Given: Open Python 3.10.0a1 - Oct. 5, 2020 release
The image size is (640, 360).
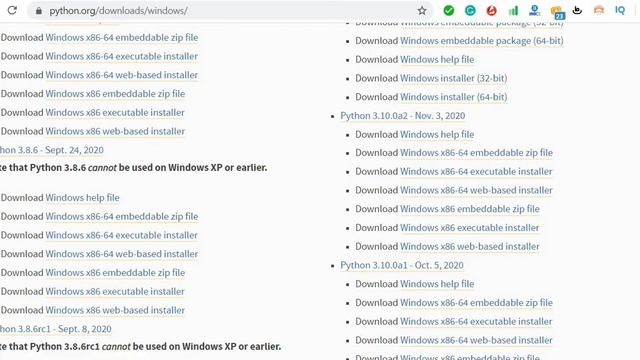Looking at the screenshot, I should tap(402, 265).
